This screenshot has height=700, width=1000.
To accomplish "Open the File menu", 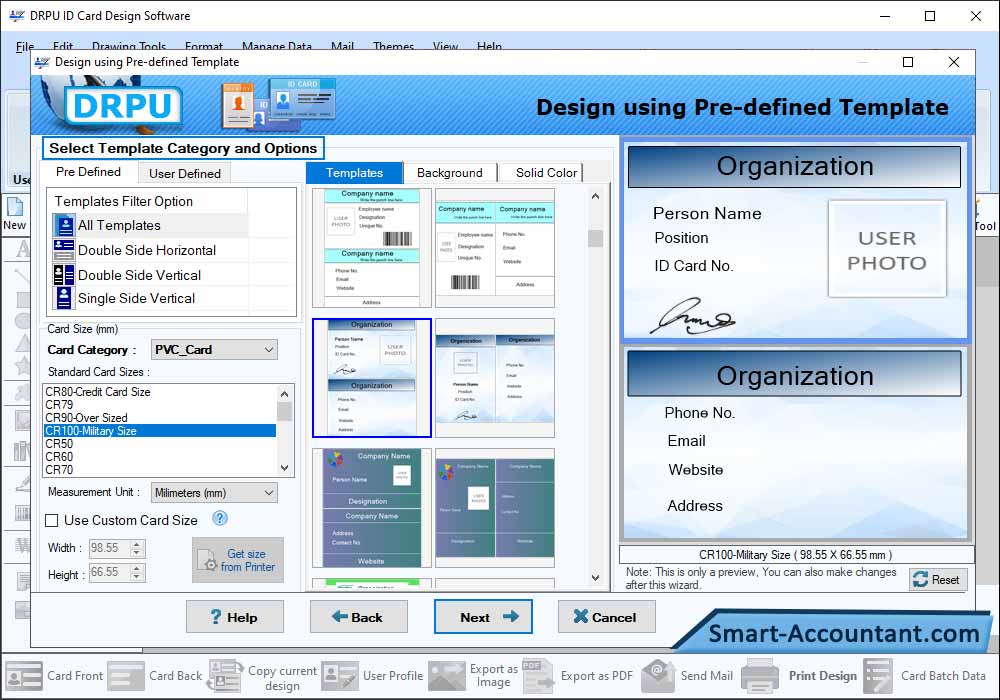I will pos(25,47).
